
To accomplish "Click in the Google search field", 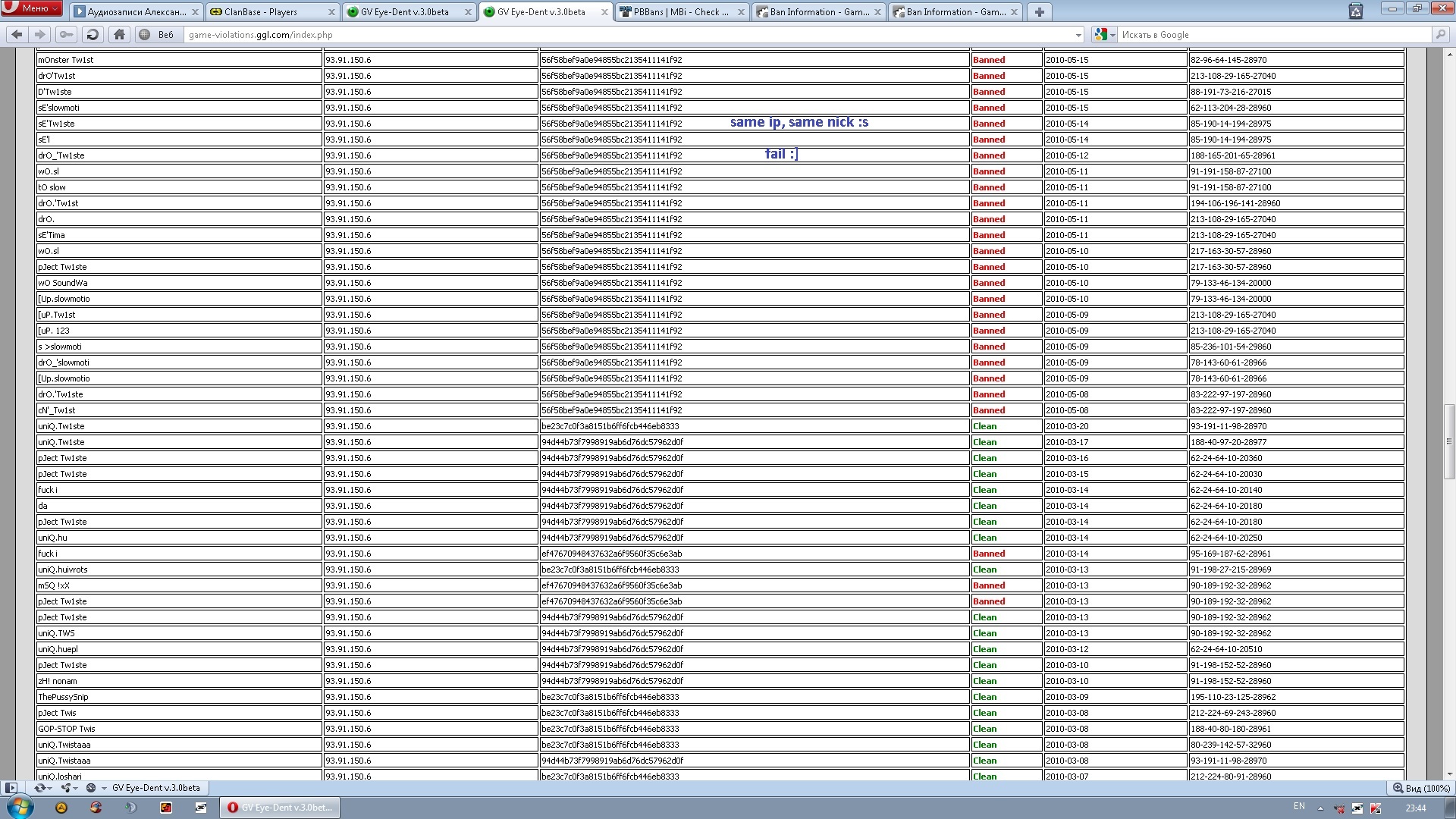I will click(1274, 35).
